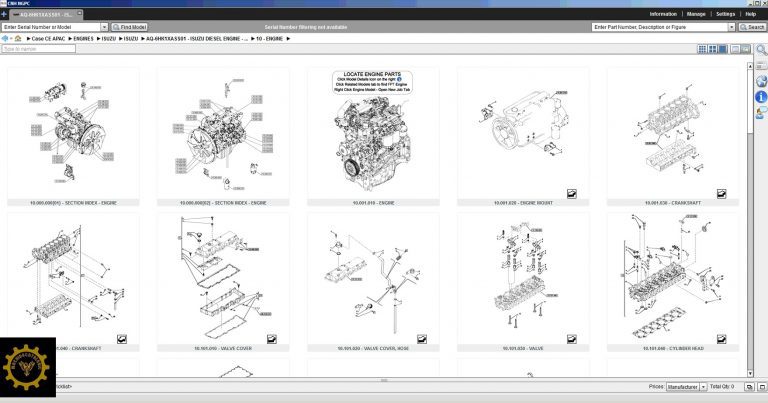The height and width of the screenshot is (403, 768).
Task: Navigate to ENGINES breadcrumb
Action: point(83,38)
